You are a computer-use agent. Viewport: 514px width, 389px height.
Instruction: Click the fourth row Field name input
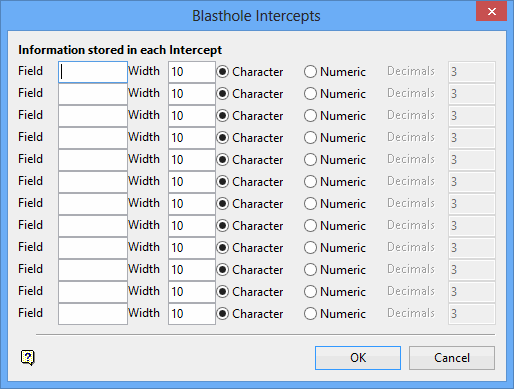(x=93, y=138)
